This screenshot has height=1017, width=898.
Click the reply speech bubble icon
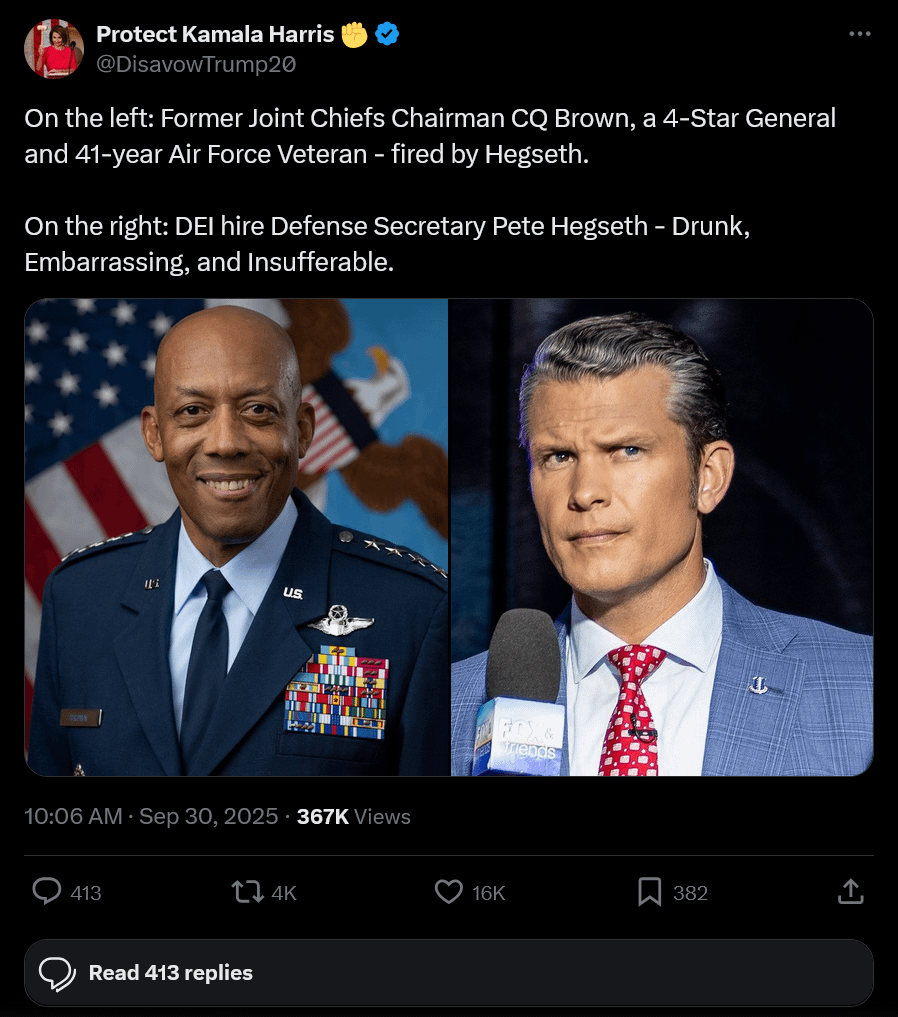(47, 891)
